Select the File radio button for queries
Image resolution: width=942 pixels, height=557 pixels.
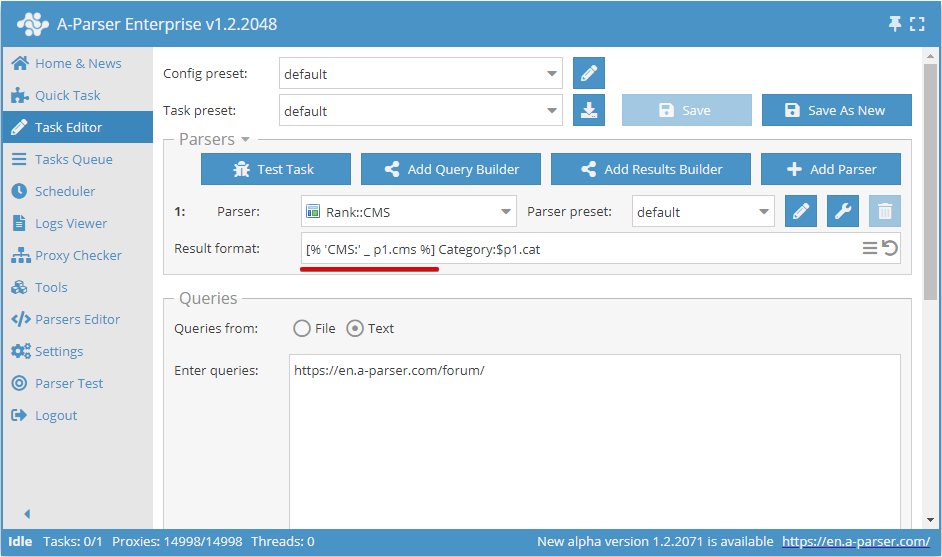(x=302, y=328)
